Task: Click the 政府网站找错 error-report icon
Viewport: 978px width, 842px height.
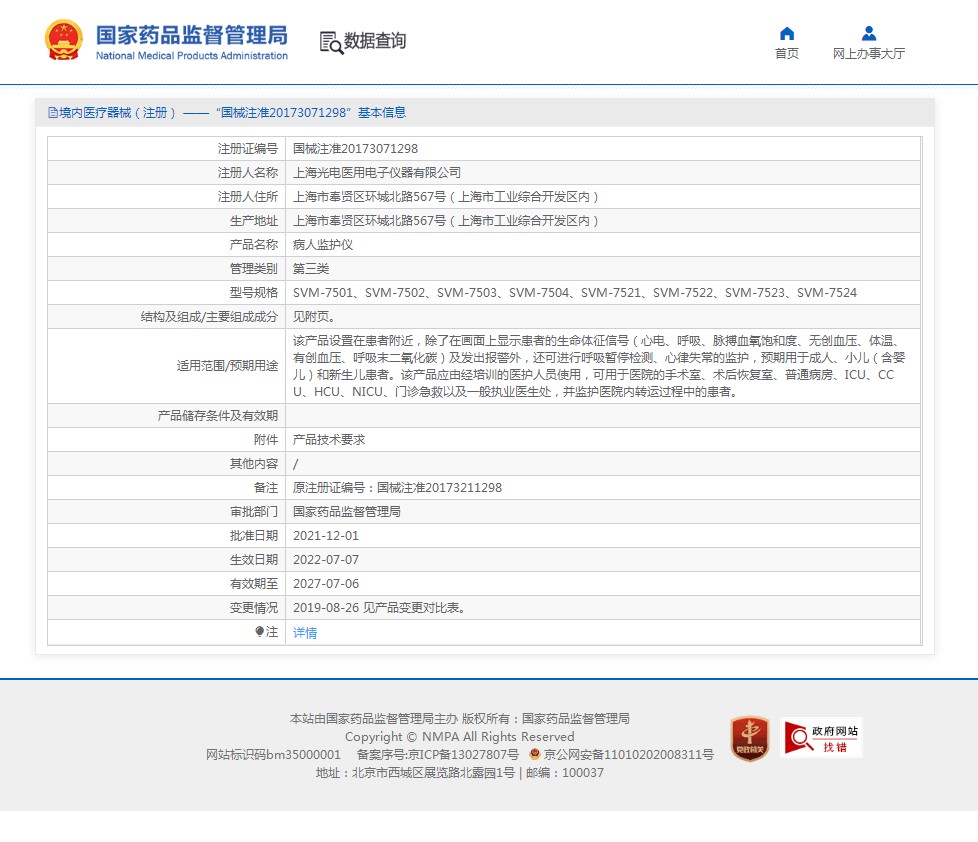Action: [821, 738]
